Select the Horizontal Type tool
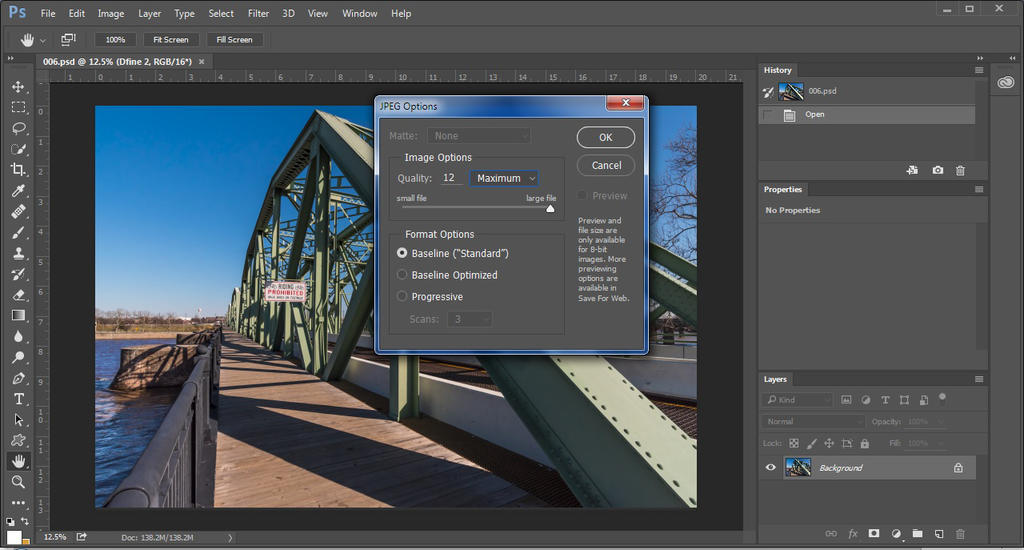This screenshot has height=550, width=1024. click(18, 399)
